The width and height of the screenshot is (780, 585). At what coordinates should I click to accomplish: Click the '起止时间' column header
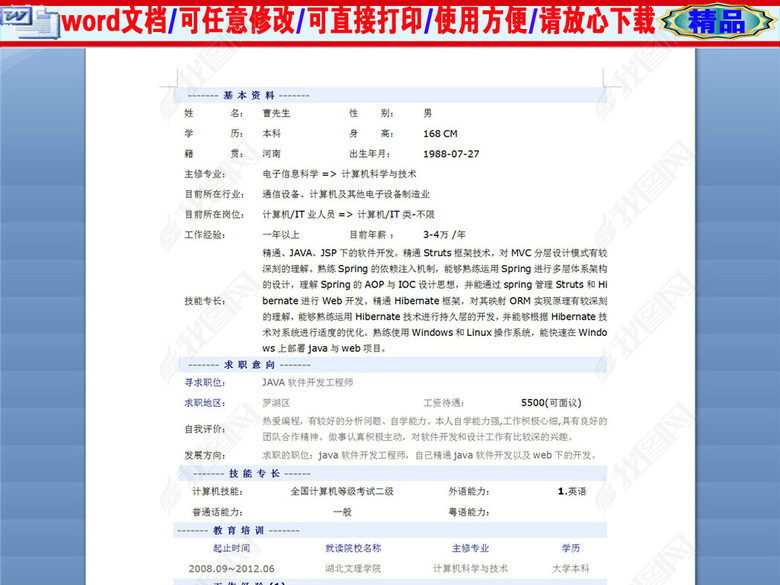[x=231, y=548]
